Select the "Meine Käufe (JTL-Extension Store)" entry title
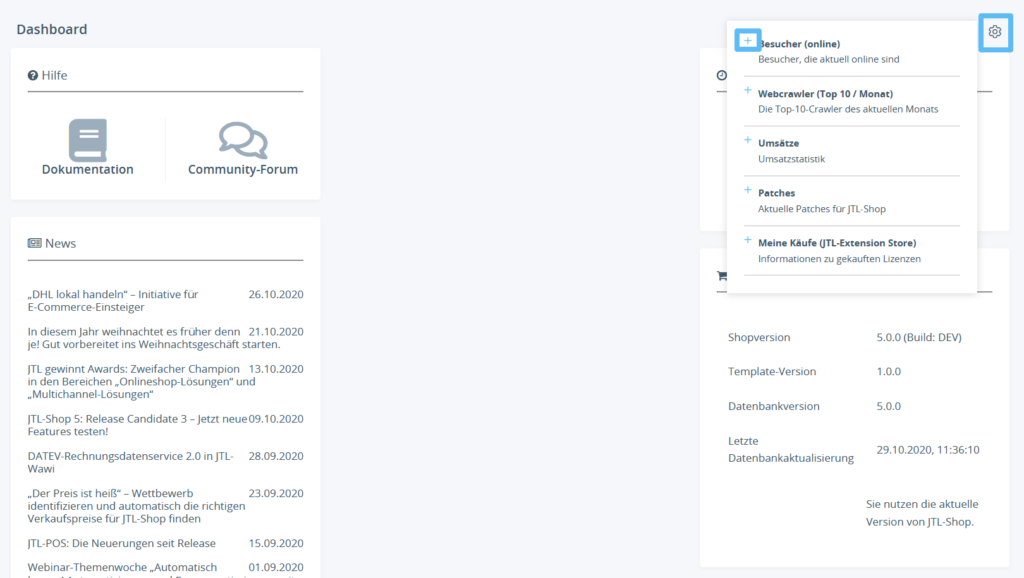This screenshot has height=578, width=1024. (837, 243)
